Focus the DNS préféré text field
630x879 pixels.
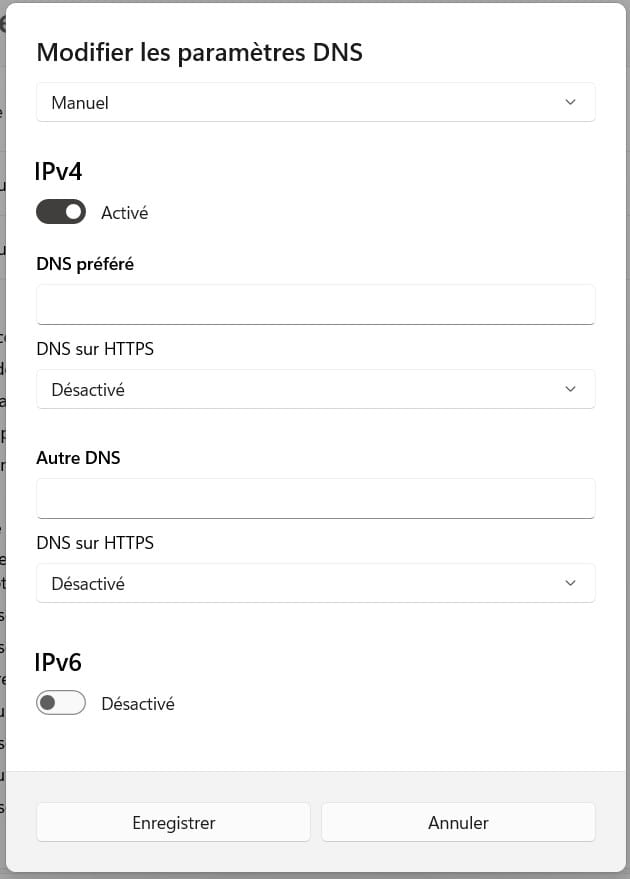[315, 304]
